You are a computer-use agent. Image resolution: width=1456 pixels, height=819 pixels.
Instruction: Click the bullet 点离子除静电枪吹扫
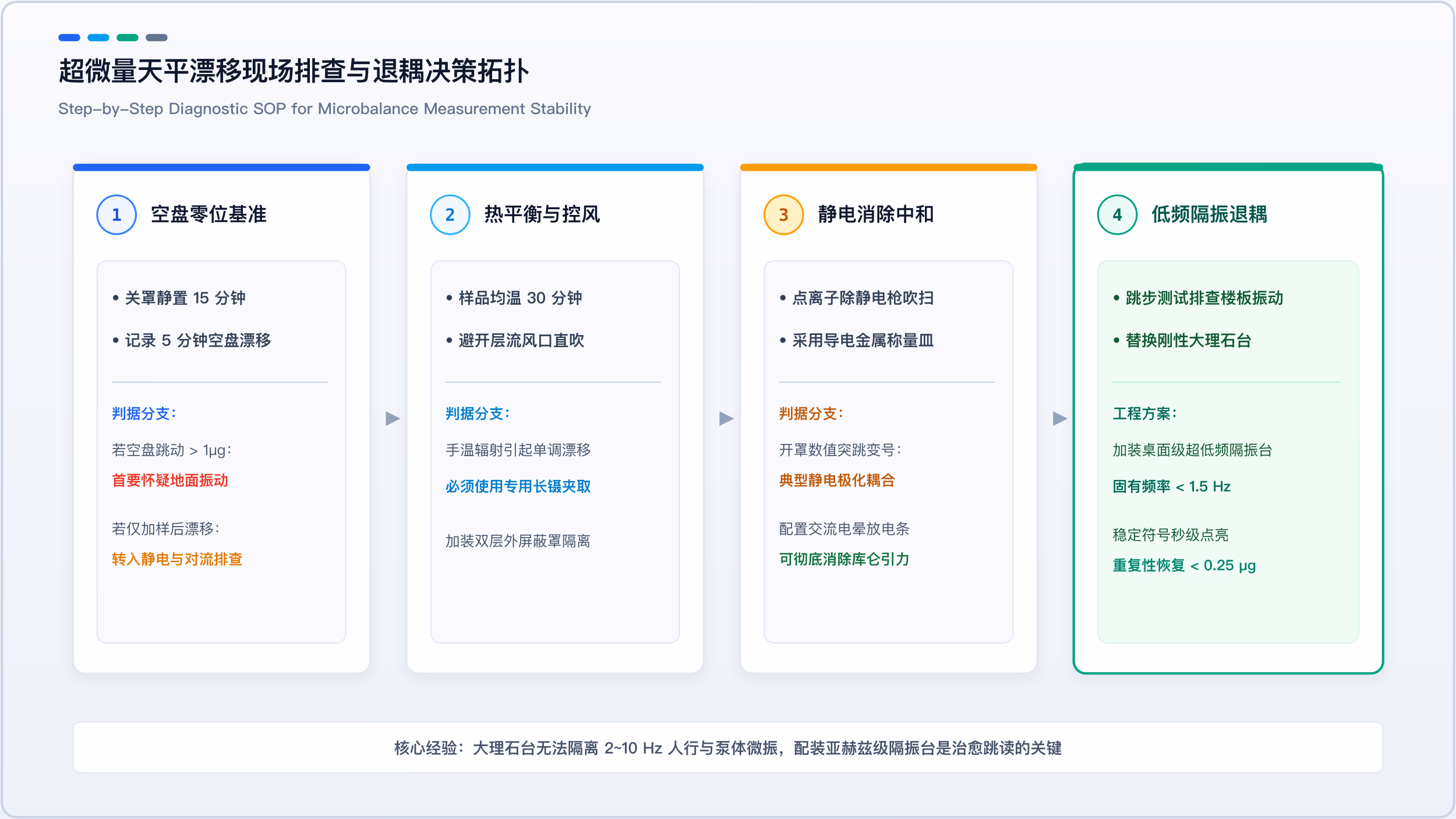pos(857,298)
